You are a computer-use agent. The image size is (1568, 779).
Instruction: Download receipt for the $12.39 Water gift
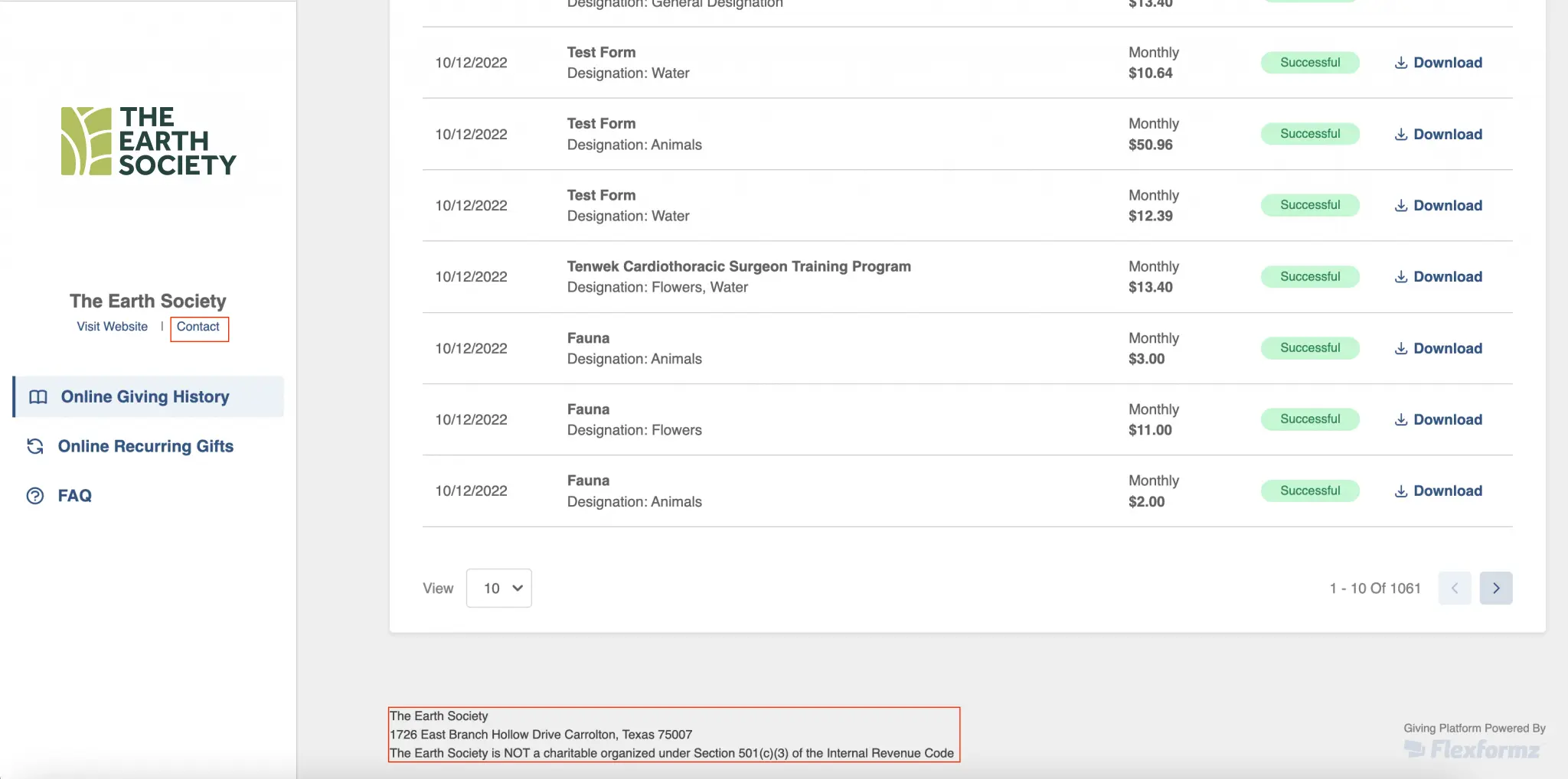pyautogui.click(x=1438, y=206)
